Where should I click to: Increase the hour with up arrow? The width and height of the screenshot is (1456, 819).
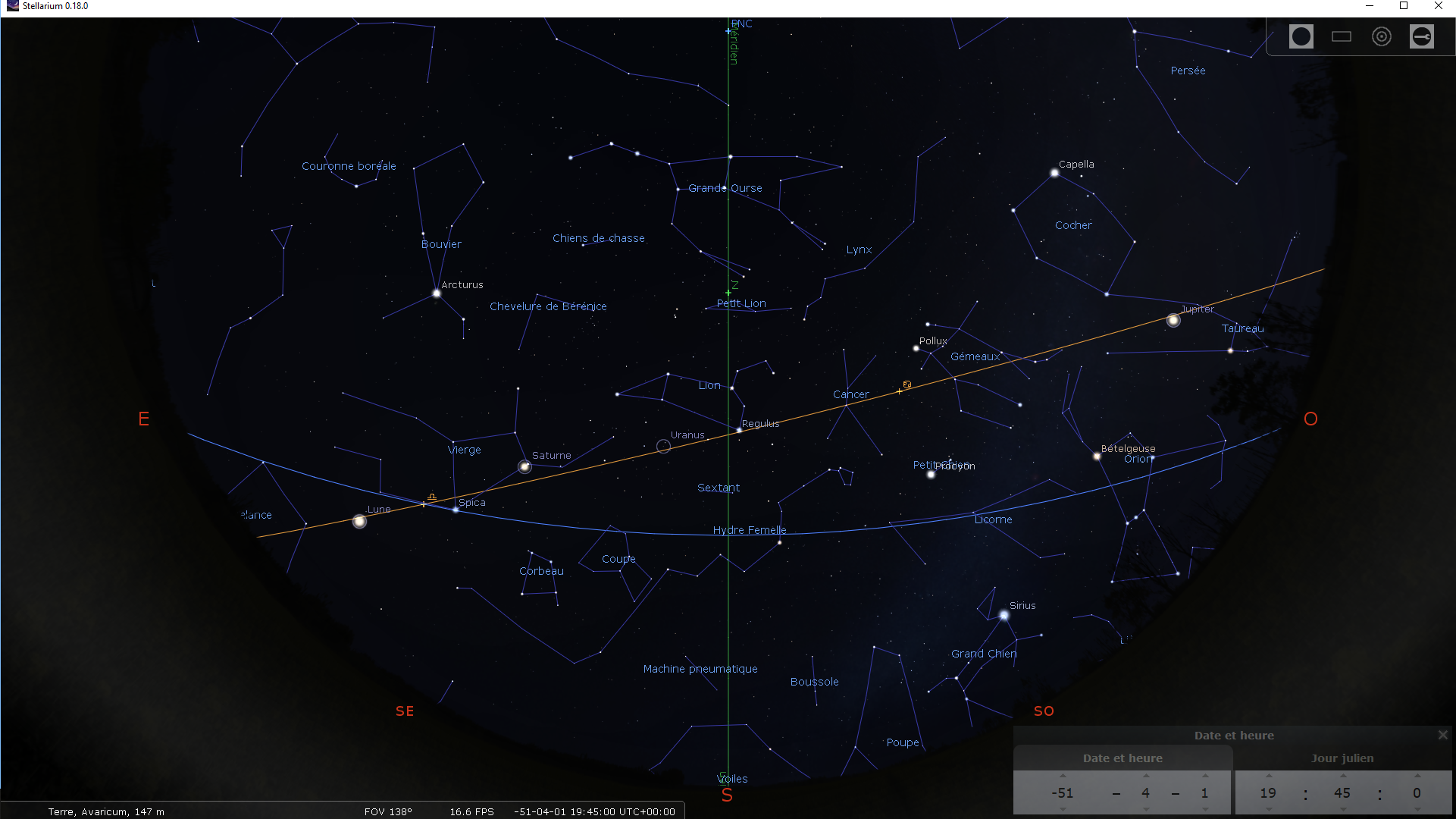point(1268,776)
